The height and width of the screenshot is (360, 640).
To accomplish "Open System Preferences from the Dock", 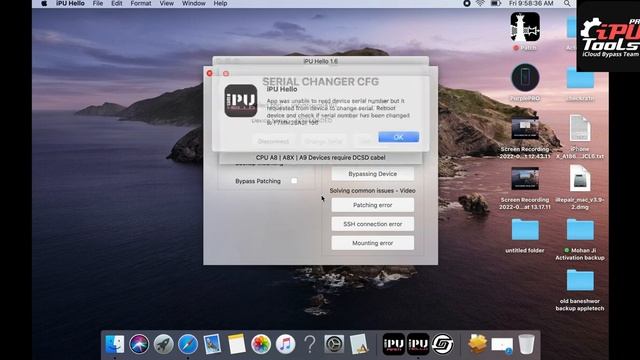I will (x=334, y=344).
